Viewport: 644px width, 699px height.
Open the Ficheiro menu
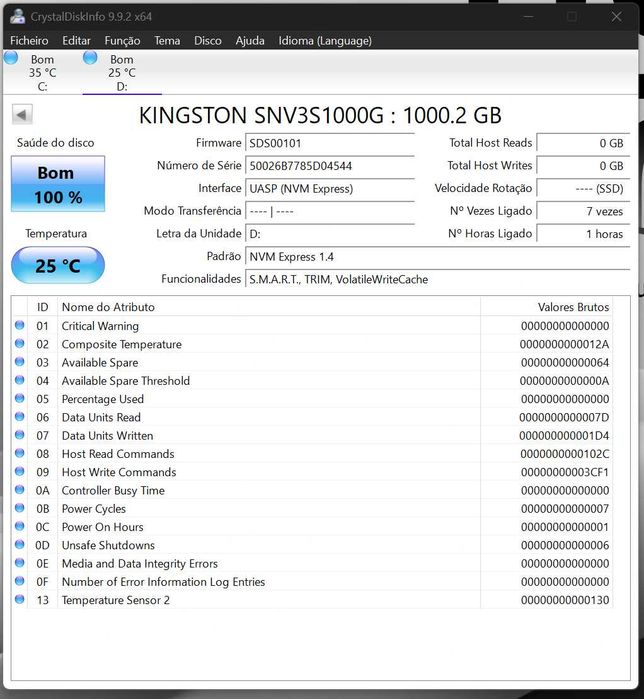[29, 41]
